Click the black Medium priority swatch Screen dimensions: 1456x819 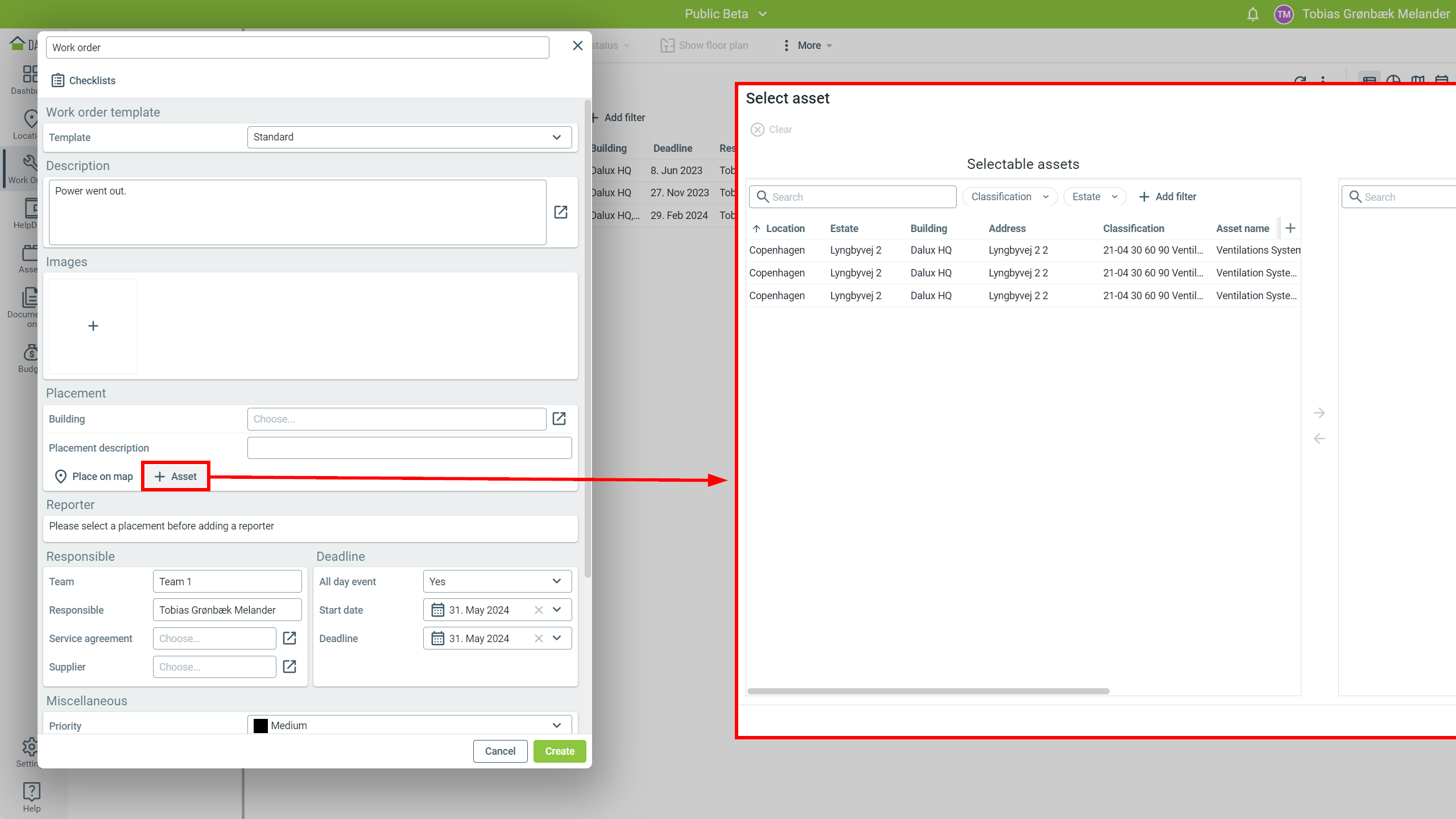click(x=260, y=726)
